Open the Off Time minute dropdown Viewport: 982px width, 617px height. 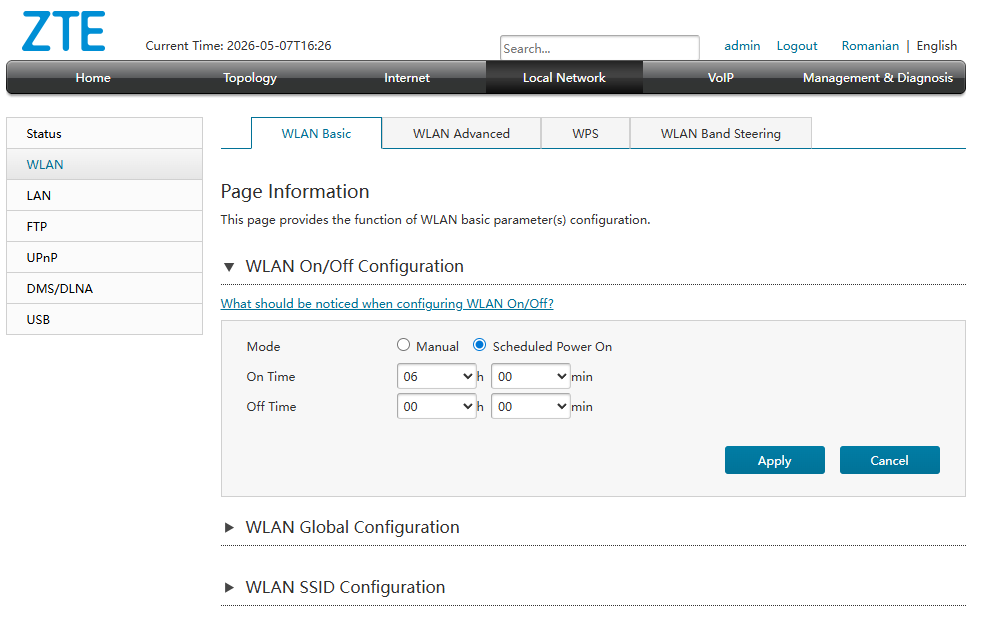click(x=530, y=407)
